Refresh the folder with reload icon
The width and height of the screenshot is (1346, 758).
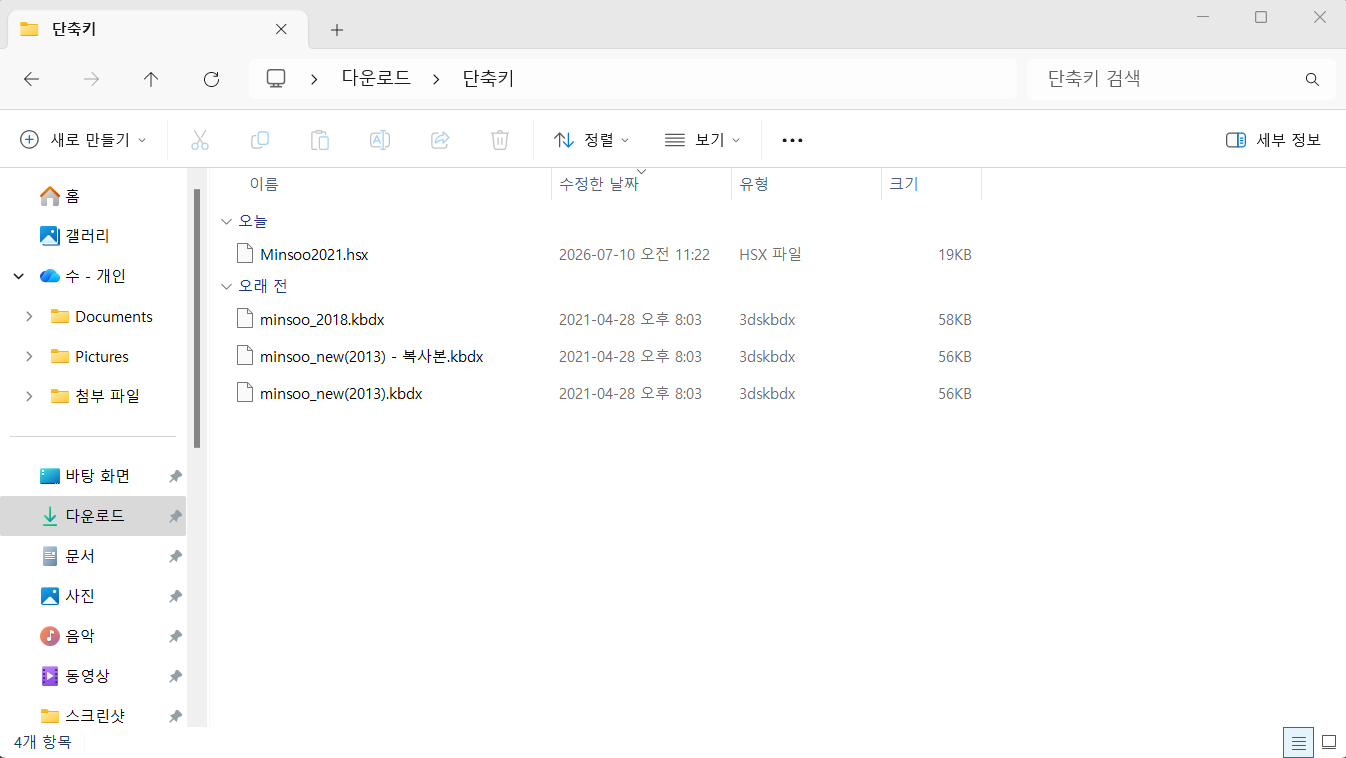(211, 79)
